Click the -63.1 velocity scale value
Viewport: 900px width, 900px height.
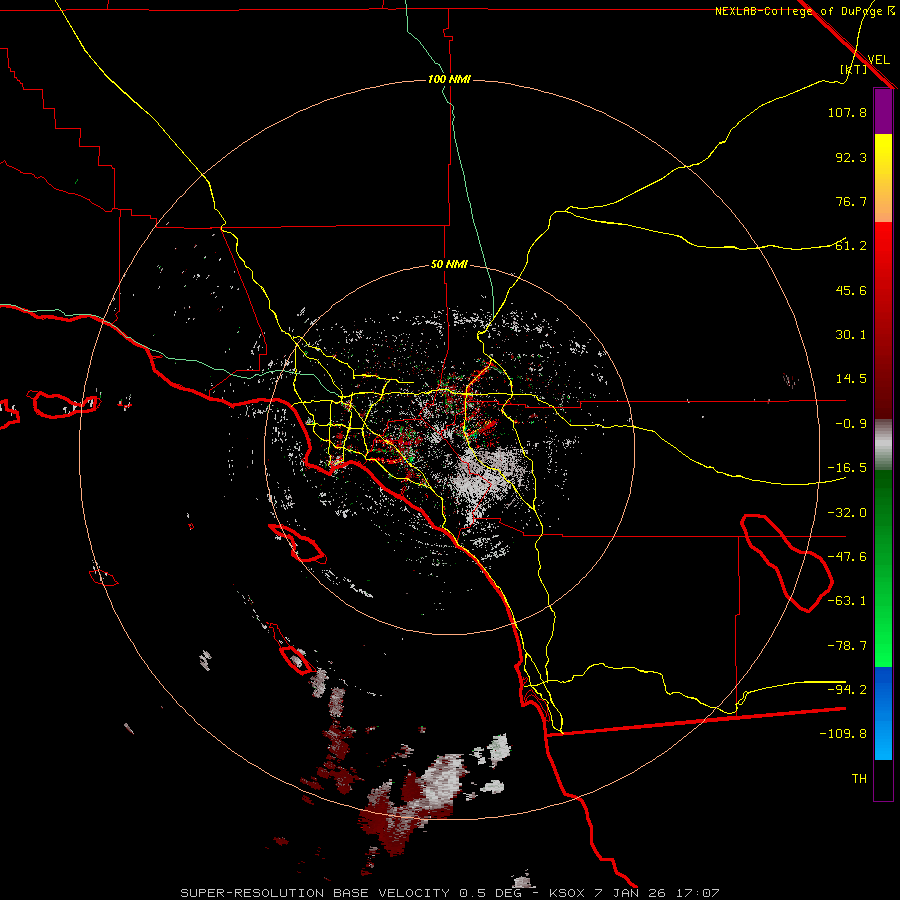point(847,601)
